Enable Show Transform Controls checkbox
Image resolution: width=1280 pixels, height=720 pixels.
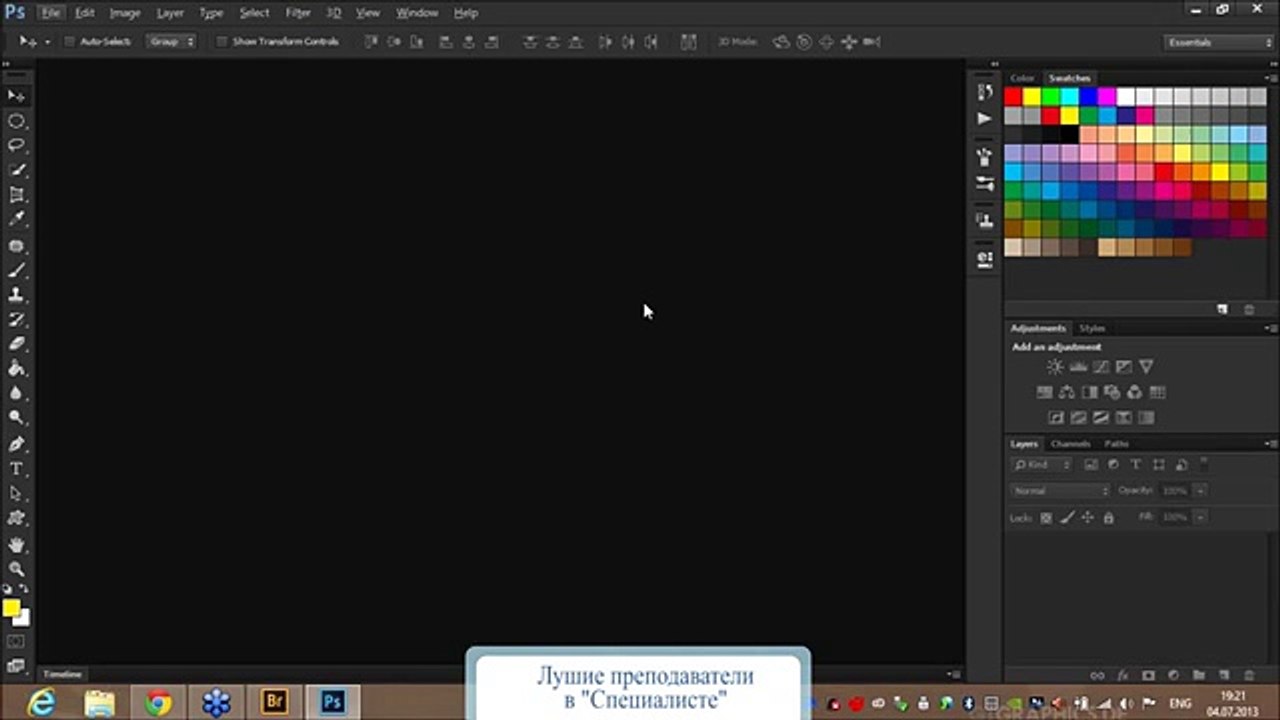[222, 42]
